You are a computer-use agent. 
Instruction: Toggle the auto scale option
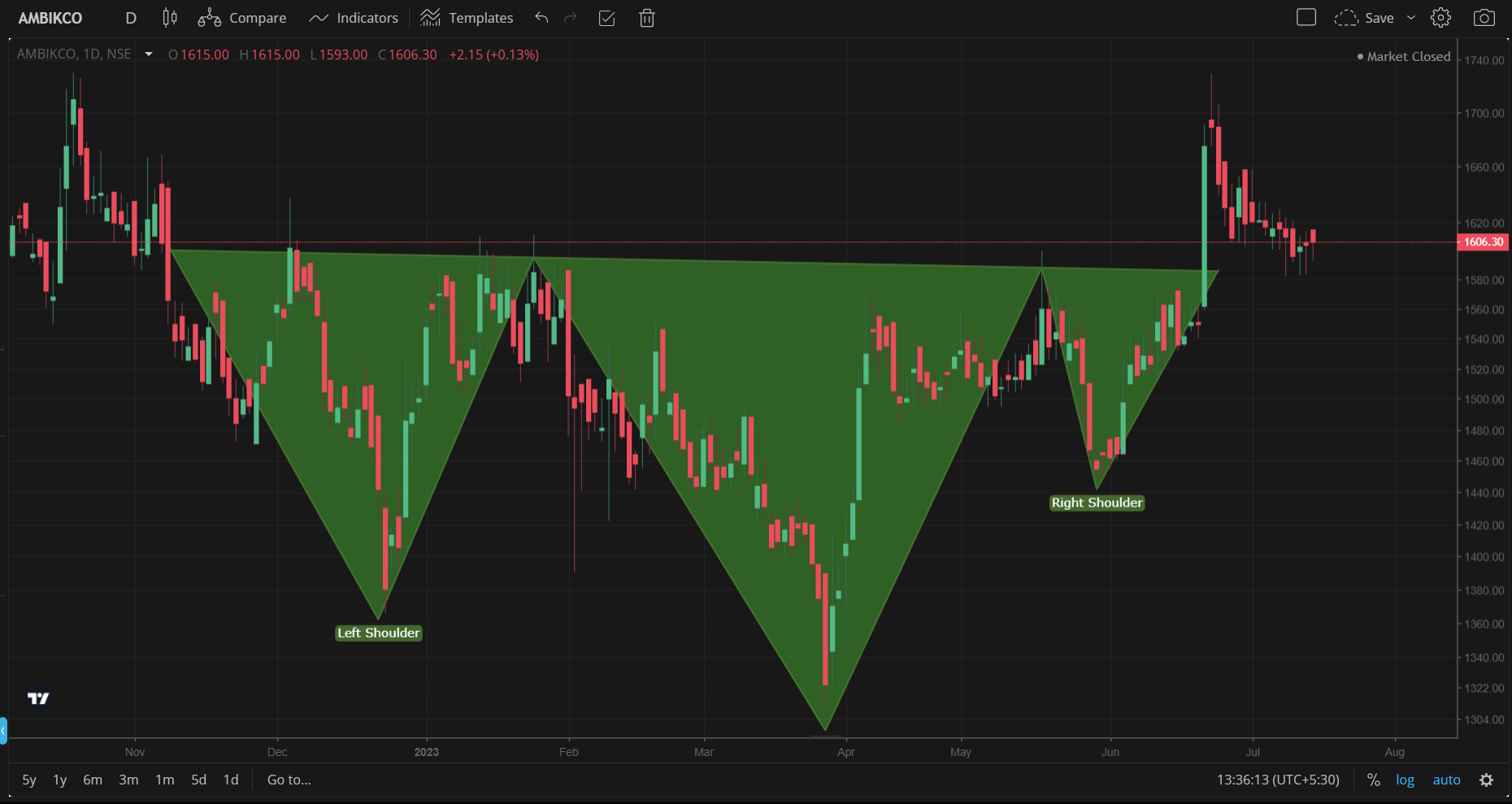[x=1446, y=780]
